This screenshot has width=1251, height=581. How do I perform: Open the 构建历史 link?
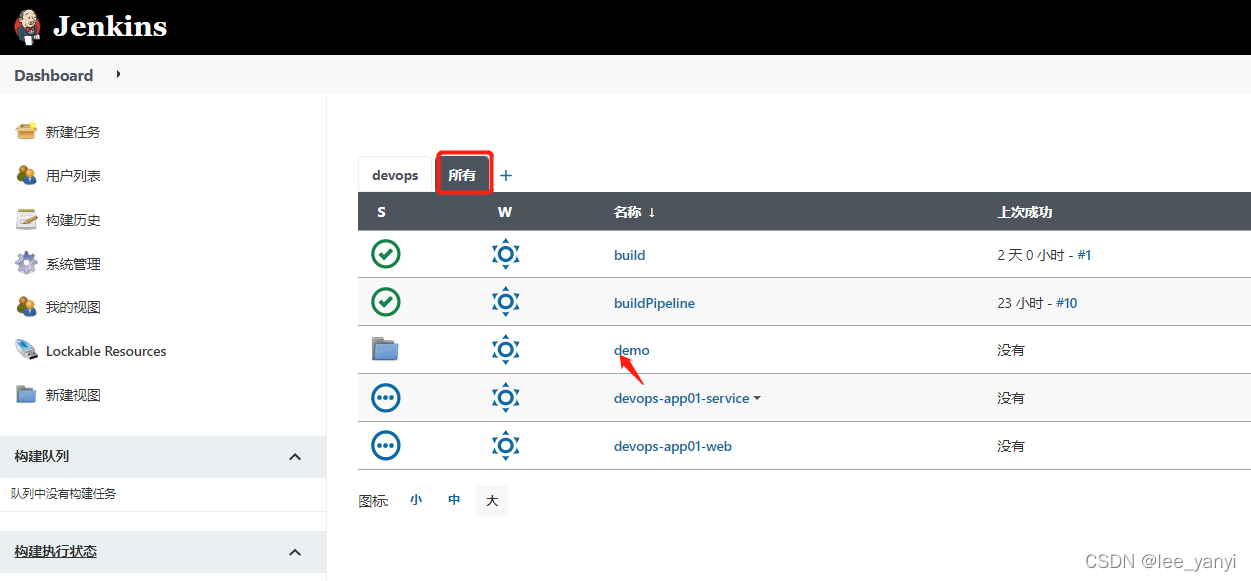coord(73,220)
